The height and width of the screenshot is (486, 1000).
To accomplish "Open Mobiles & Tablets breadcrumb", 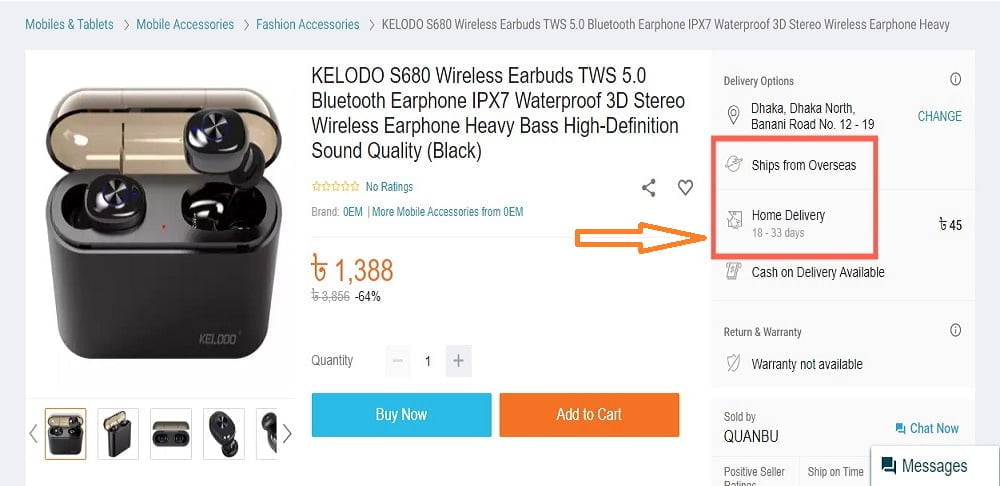I will (x=69, y=24).
